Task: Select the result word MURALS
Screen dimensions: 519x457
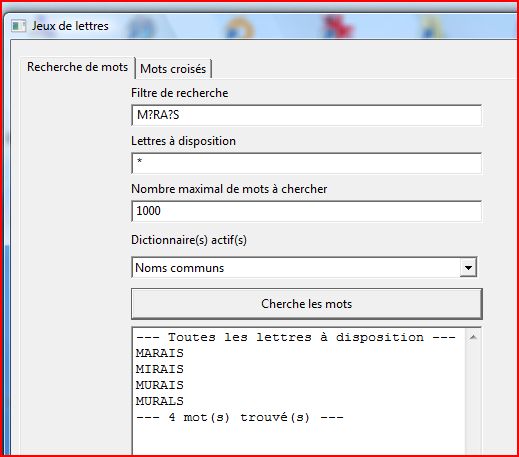Action: click(160, 401)
